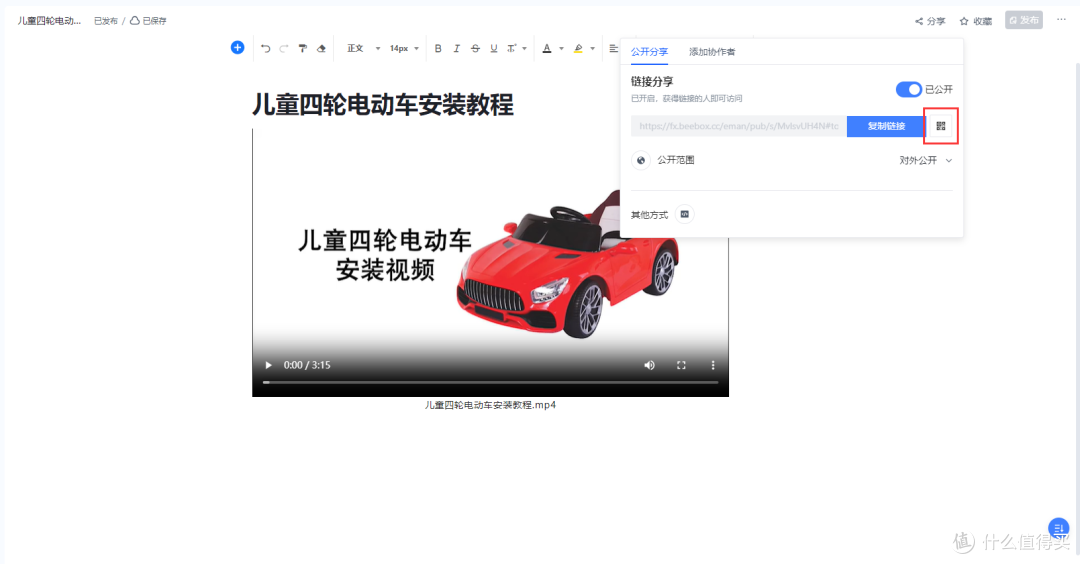This screenshot has width=1080, height=564.
Task: Click the superscript text style icon
Action: pyautogui.click(x=512, y=48)
